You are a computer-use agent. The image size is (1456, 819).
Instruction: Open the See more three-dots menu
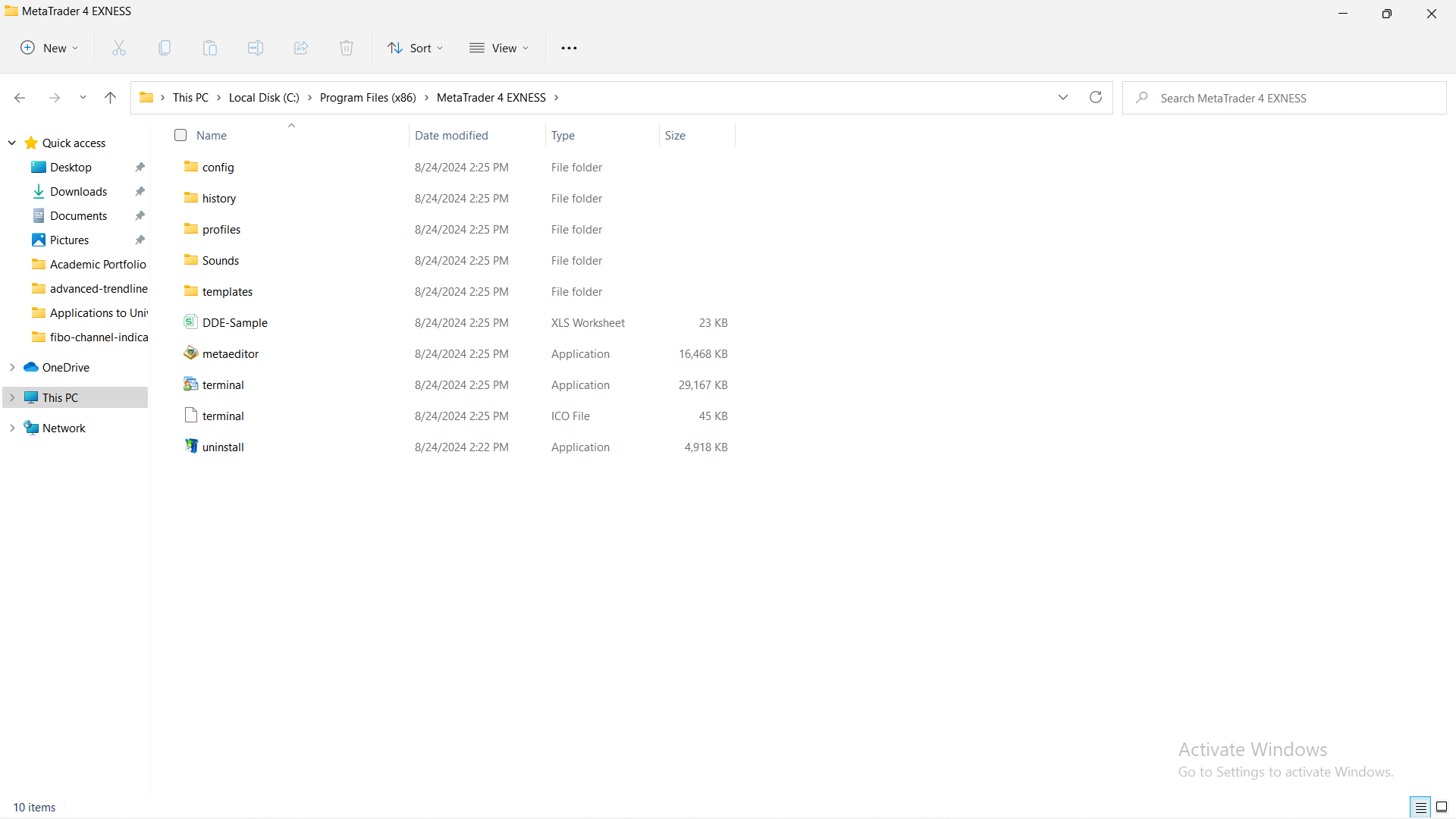point(569,48)
